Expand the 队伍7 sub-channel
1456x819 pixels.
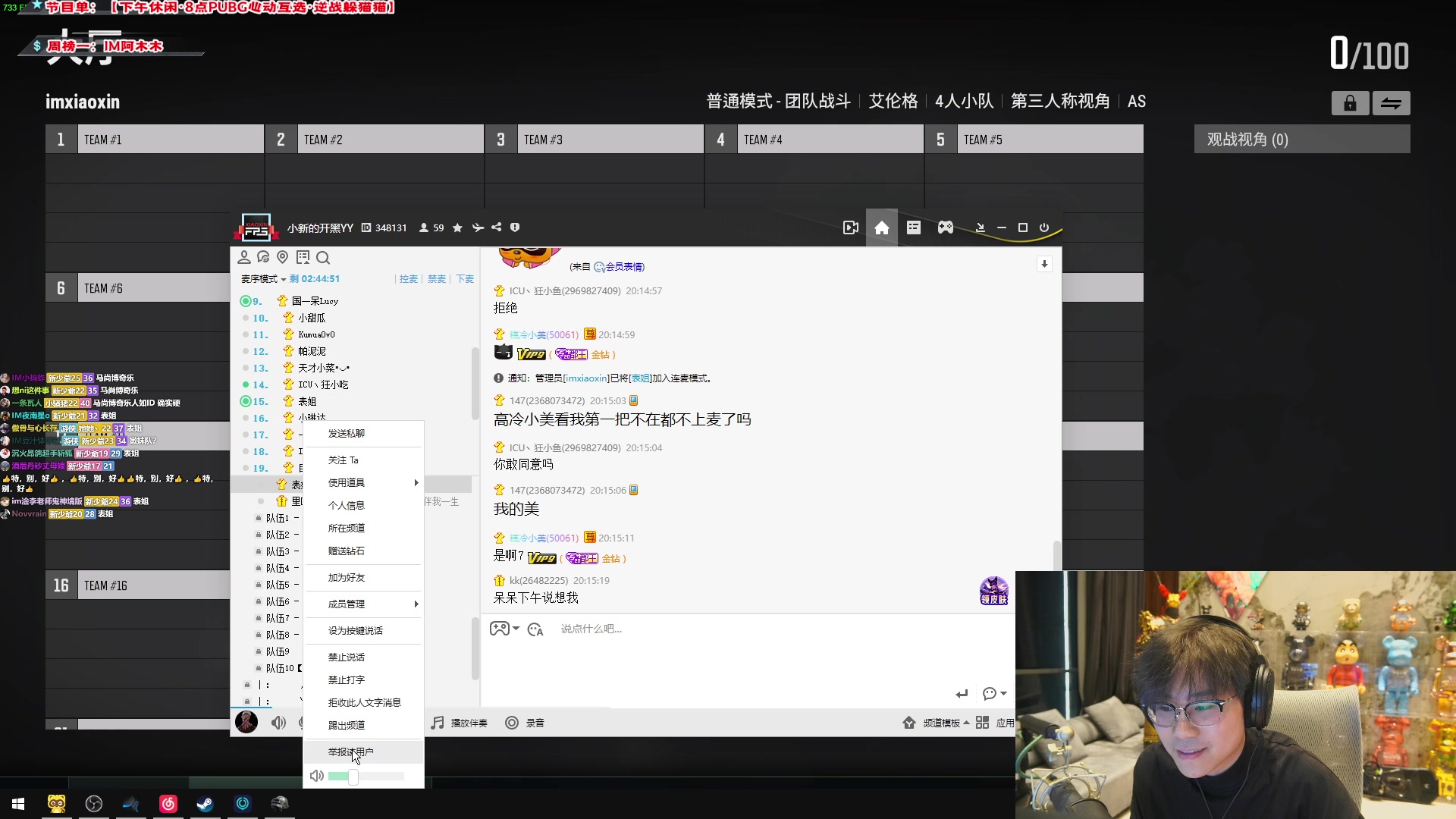(x=278, y=618)
